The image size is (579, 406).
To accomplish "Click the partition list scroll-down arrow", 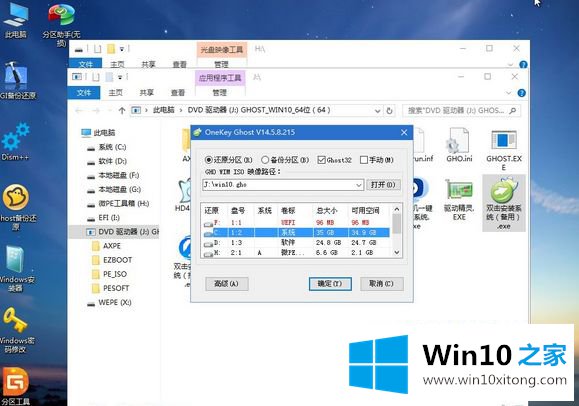I will [397, 253].
